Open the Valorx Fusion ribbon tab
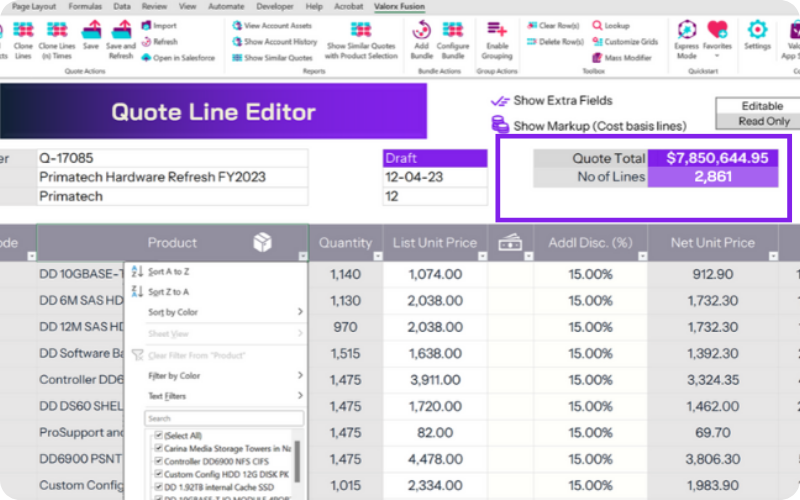This screenshot has height=500, width=800. point(399,7)
